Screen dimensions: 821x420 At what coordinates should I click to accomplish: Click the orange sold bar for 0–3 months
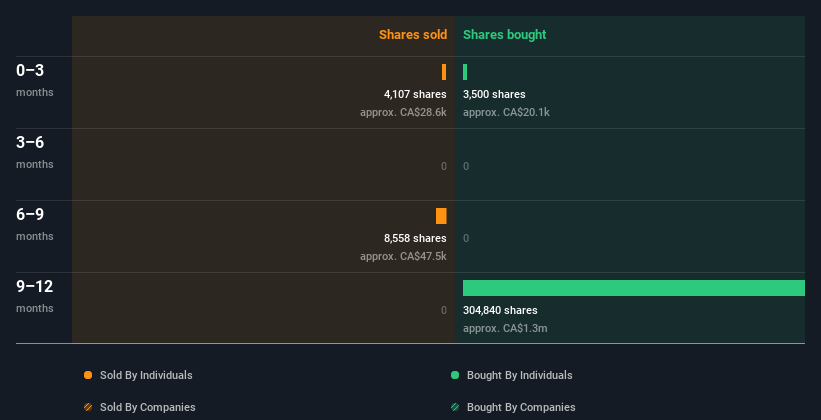coord(444,72)
